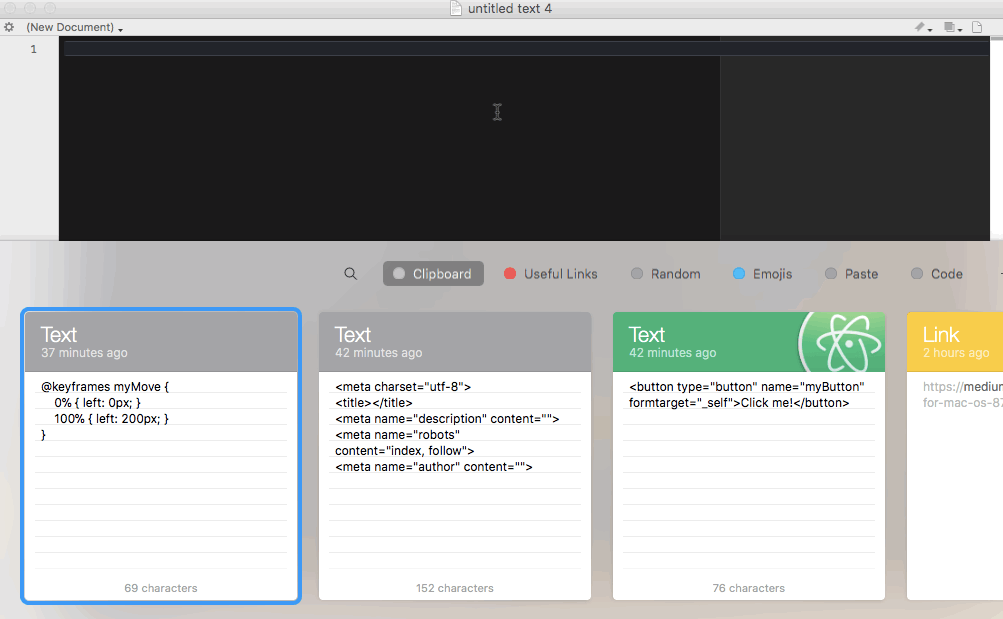Open the (New Document) dropdown

point(74,27)
